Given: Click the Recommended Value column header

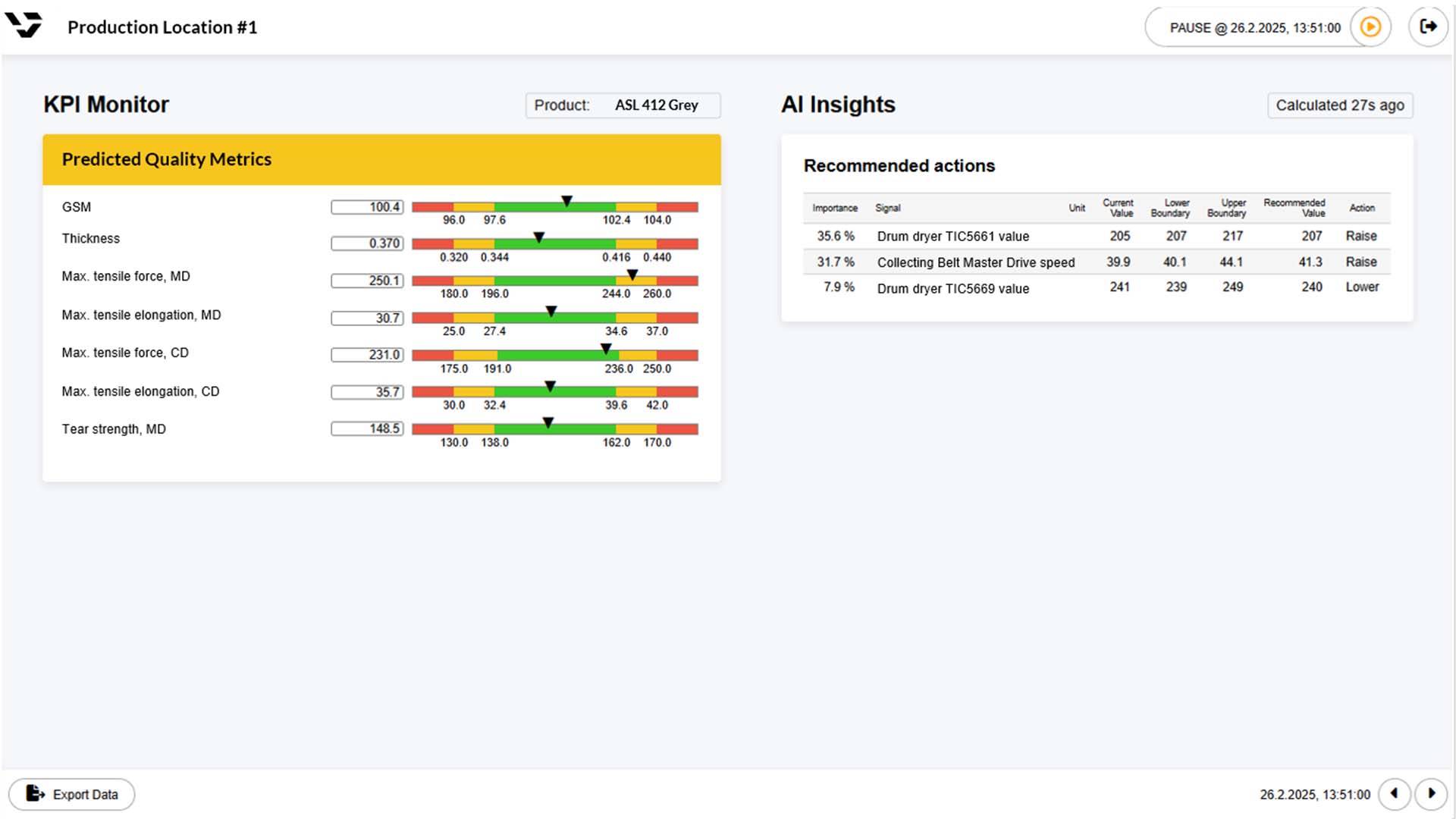Looking at the screenshot, I should point(1294,208).
